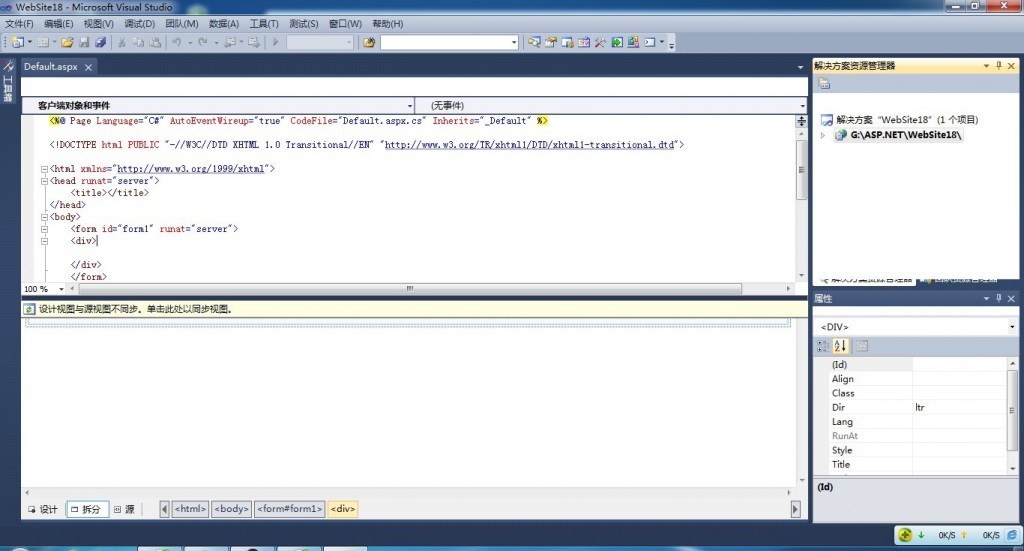Select the <html> tag navigator button
This screenshot has height=551, width=1024.
[x=190, y=509]
